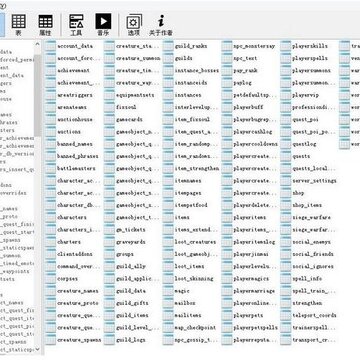Select the items table icon
Screen dimensions: 360x360
pos(168,217)
